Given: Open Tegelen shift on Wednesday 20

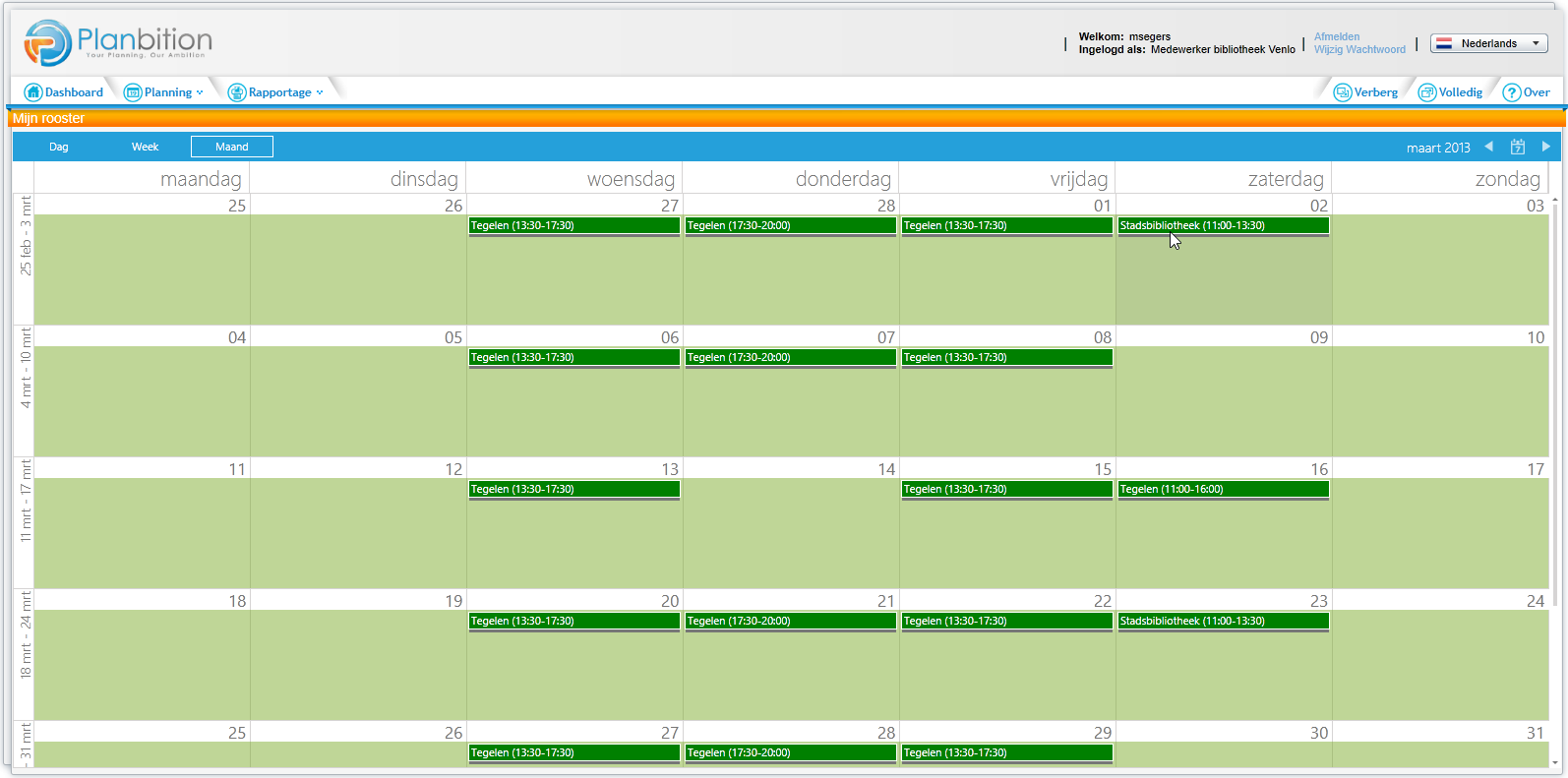Looking at the screenshot, I should tap(574, 622).
